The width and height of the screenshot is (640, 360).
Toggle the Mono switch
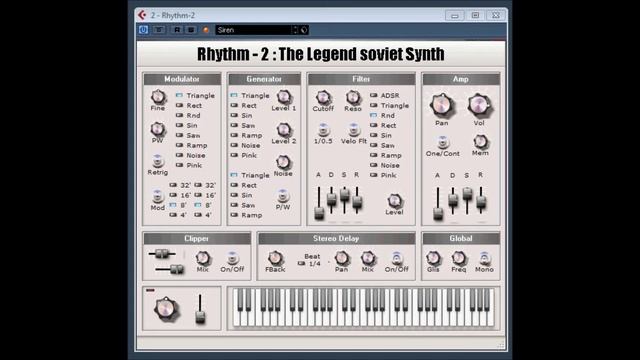coord(484,258)
